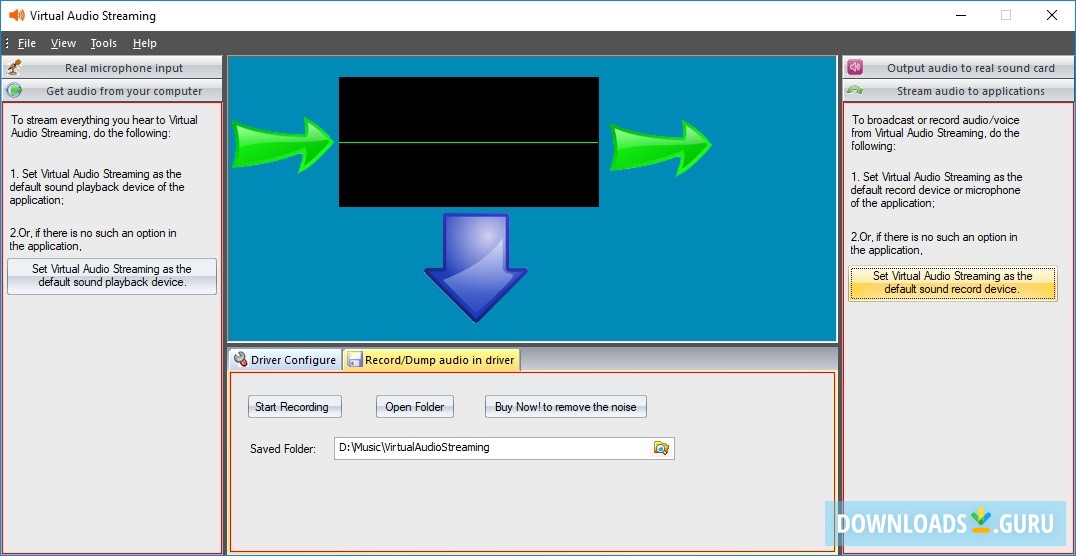Click the left green input arrow graphic
Viewport: 1076px width, 556px height.
(x=283, y=143)
